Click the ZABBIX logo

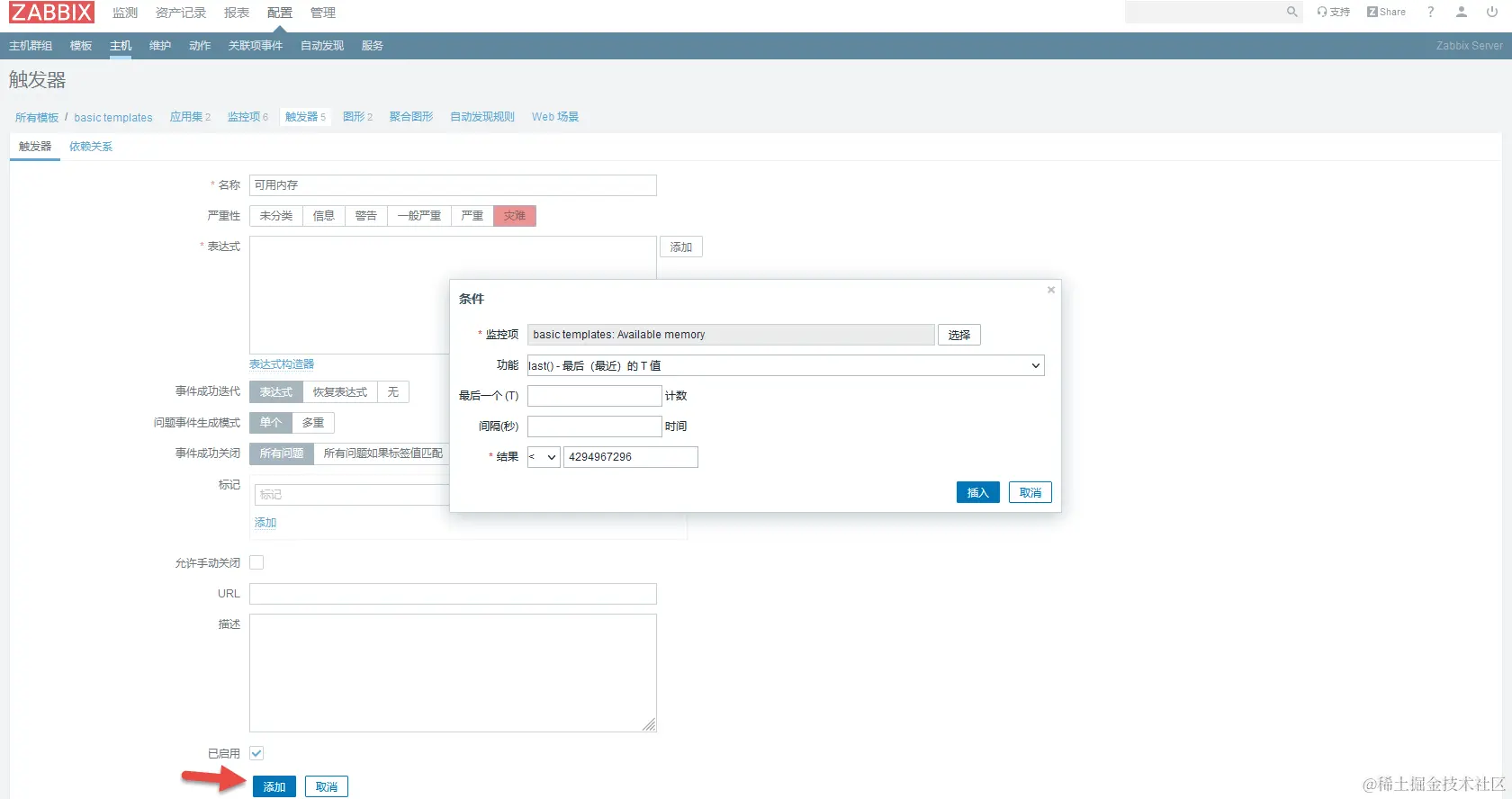51,13
